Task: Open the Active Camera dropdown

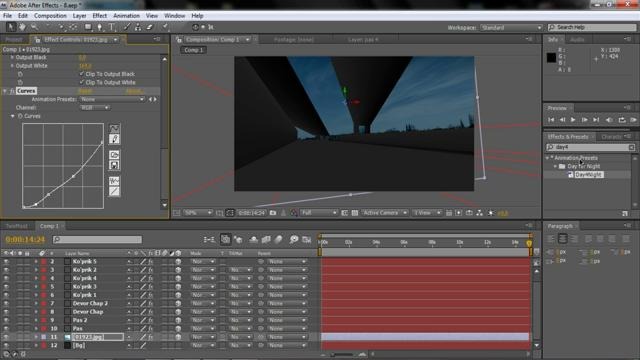Action: 384,213
